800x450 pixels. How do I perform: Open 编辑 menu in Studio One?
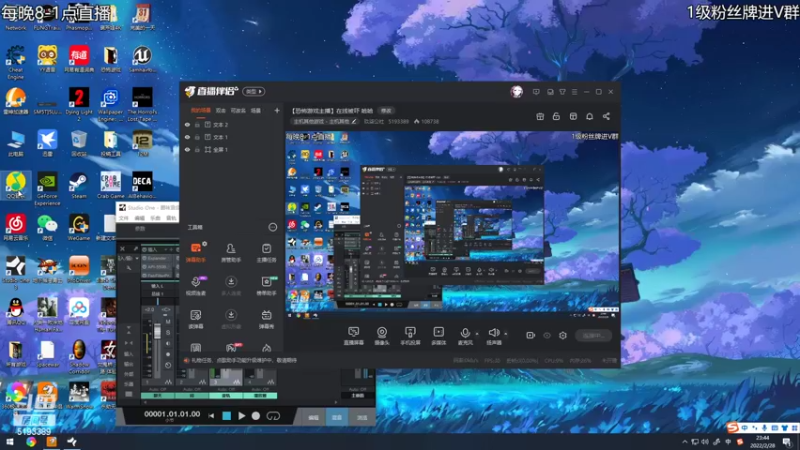[139, 218]
